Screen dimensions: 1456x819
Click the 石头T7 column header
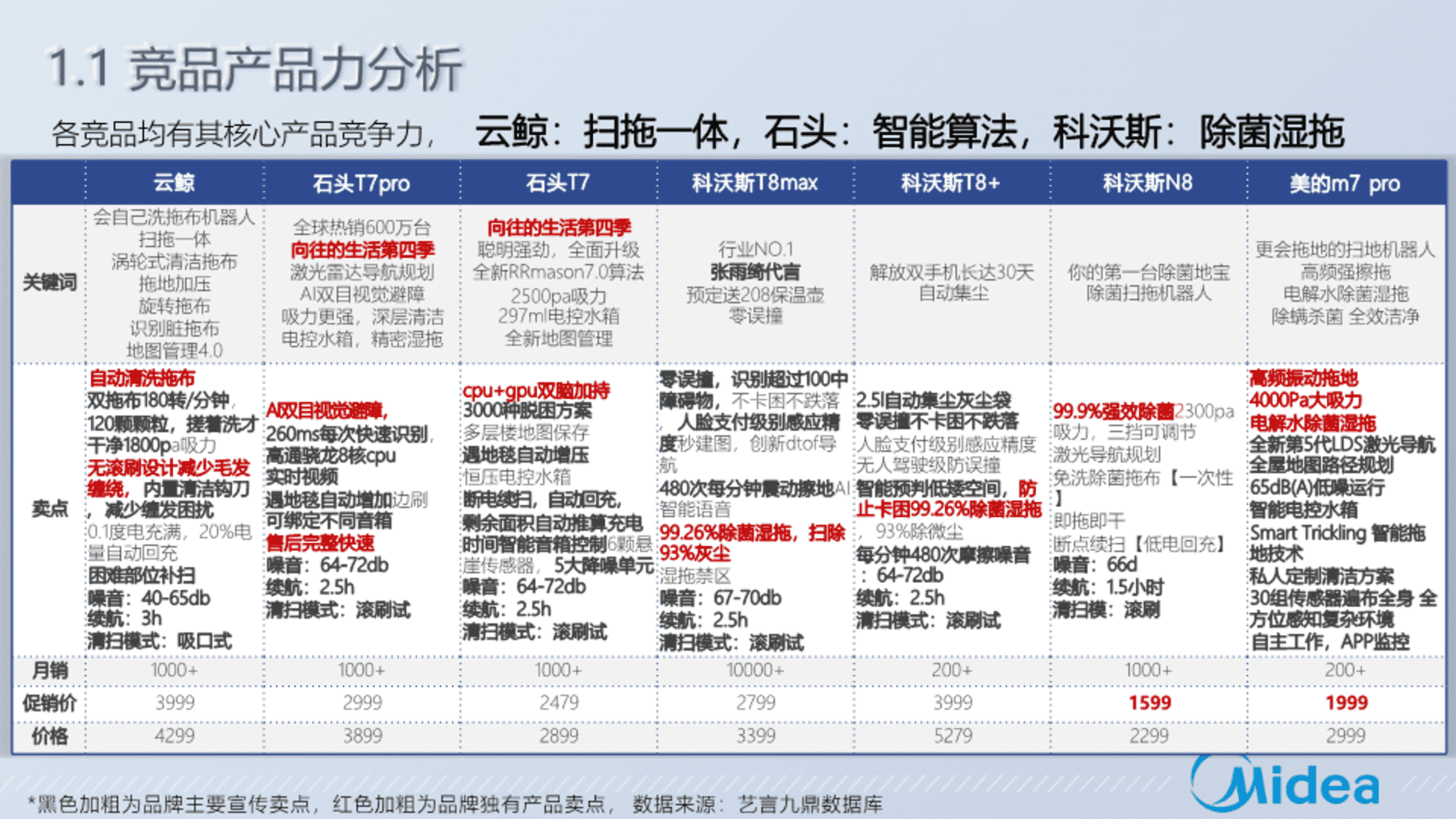tap(557, 183)
